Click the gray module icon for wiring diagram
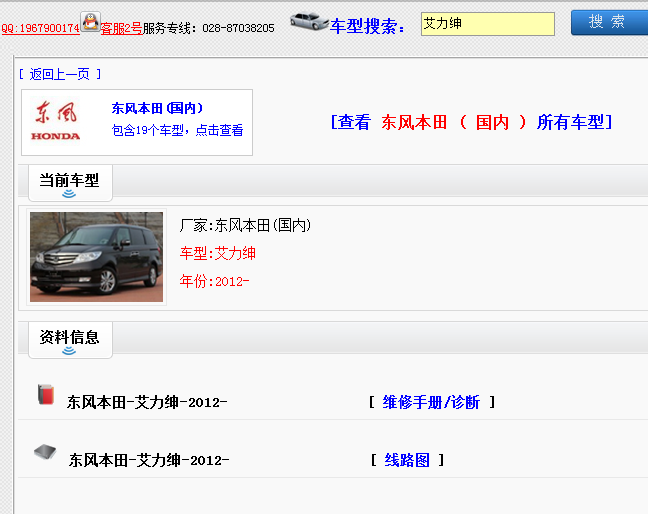 (x=45, y=452)
